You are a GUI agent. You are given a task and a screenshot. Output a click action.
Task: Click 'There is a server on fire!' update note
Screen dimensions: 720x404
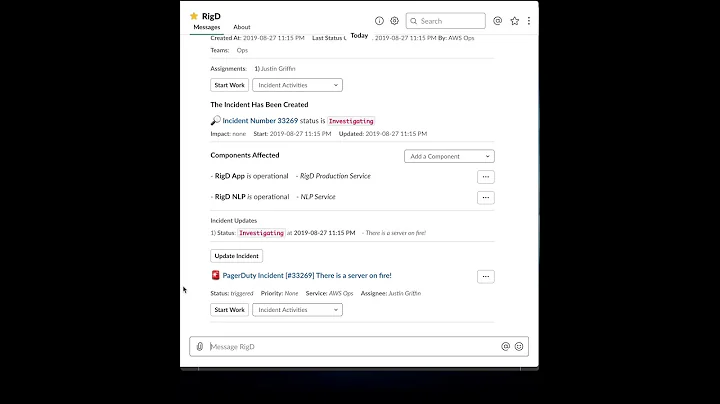tap(396, 233)
